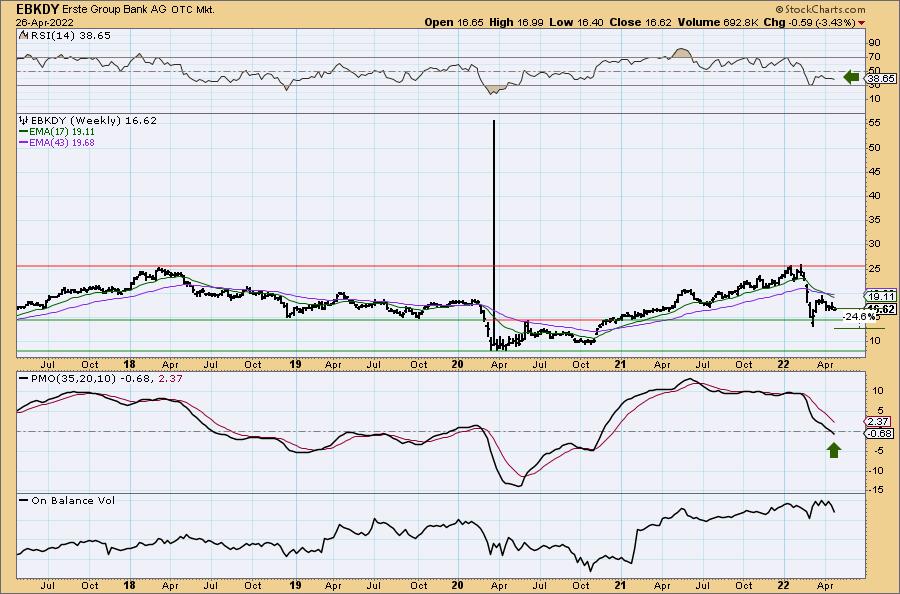Click the Open 16.65 value

click(x=455, y=22)
